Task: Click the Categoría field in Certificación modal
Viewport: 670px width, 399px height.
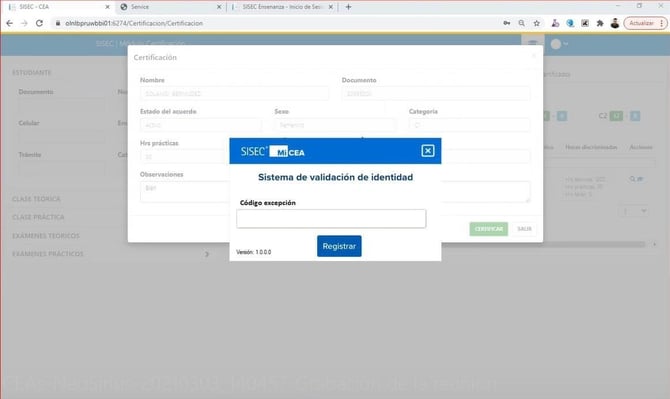Action: pyautogui.click(x=469, y=125)
